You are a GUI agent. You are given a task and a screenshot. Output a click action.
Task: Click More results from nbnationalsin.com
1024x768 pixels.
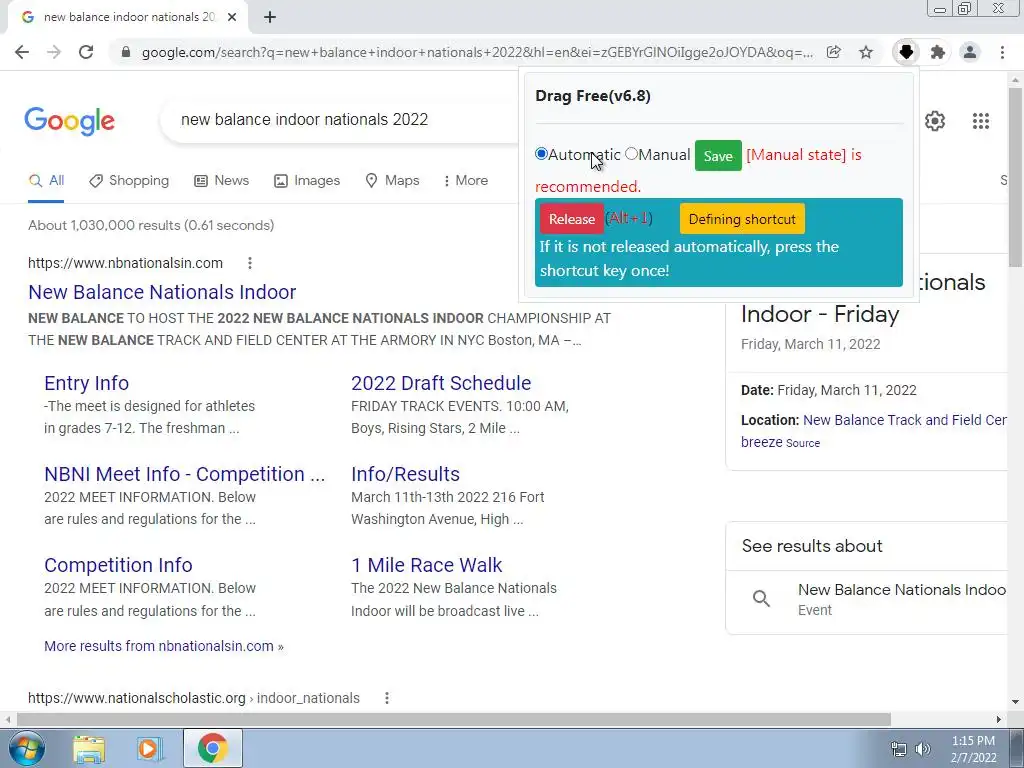[163, 646]
